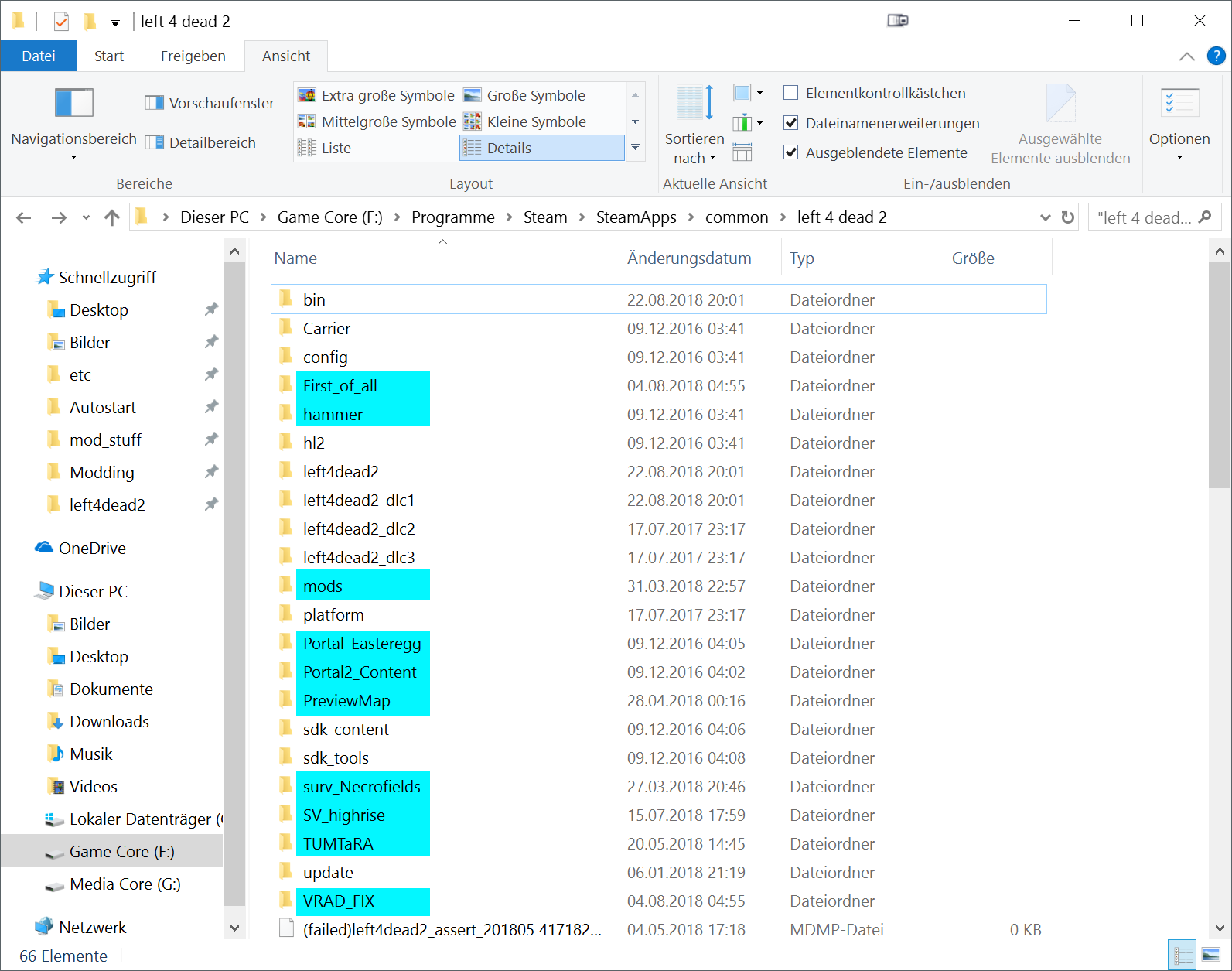Expand the address bar history dropdown
1232x971 pixels.
point(1045,217)
